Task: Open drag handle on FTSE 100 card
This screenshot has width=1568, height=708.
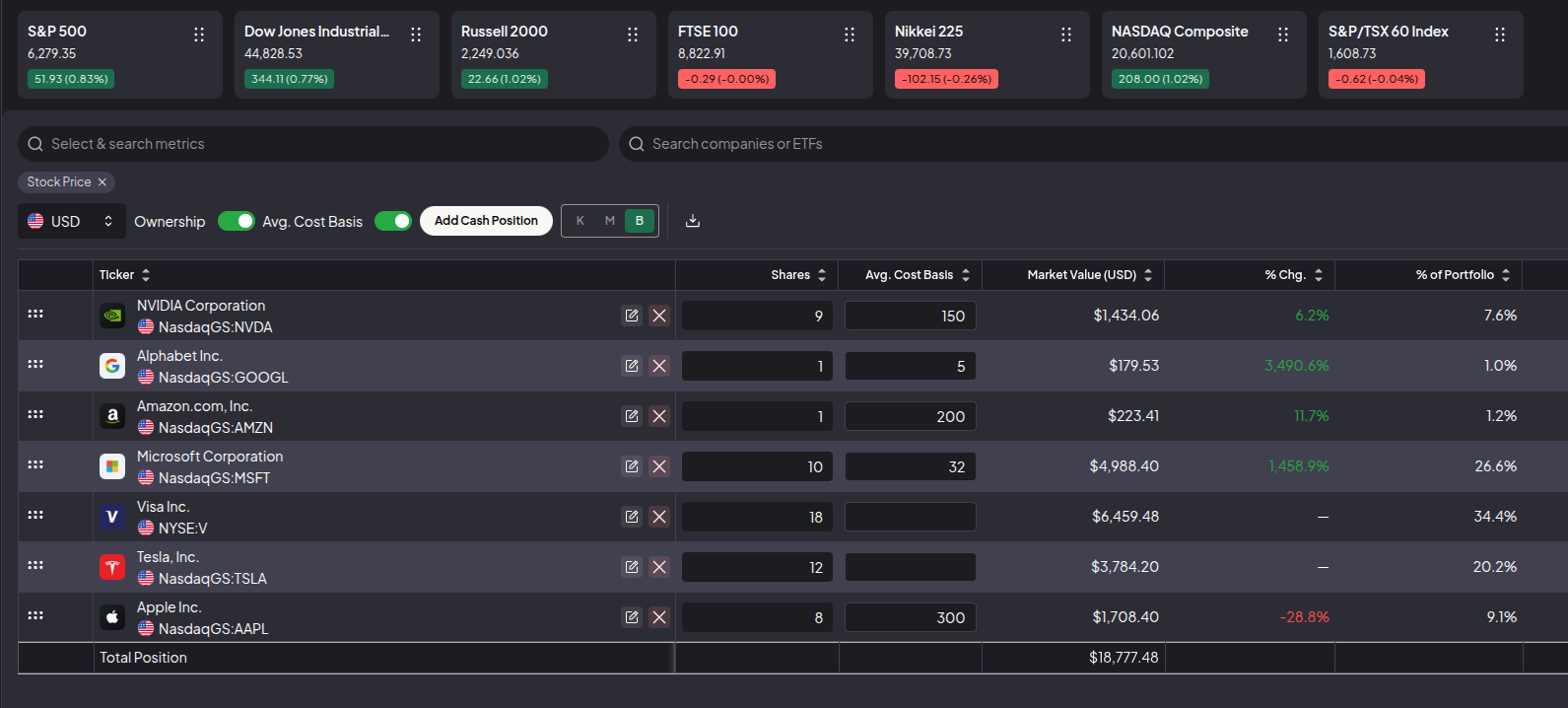Action: [850, 35]
